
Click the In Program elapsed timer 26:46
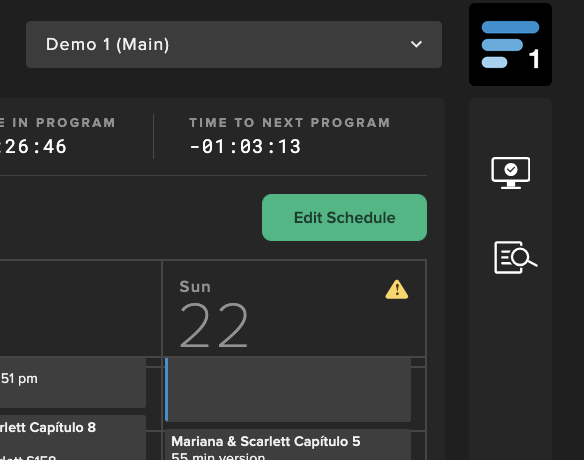tap(34, 146)
